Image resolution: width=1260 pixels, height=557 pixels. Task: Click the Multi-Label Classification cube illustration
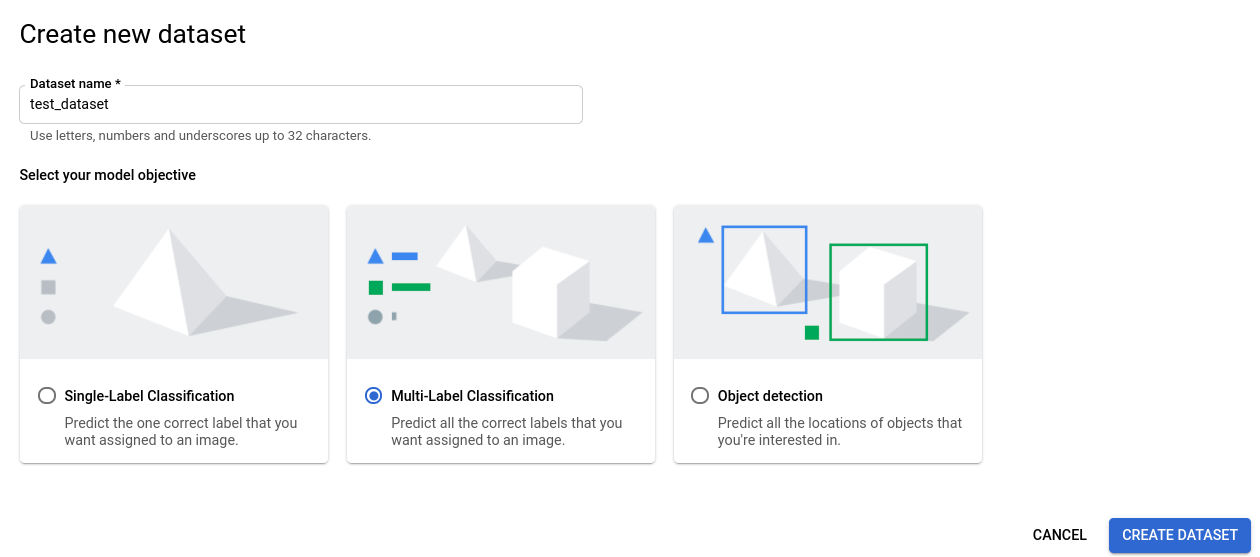click(550, 292)
